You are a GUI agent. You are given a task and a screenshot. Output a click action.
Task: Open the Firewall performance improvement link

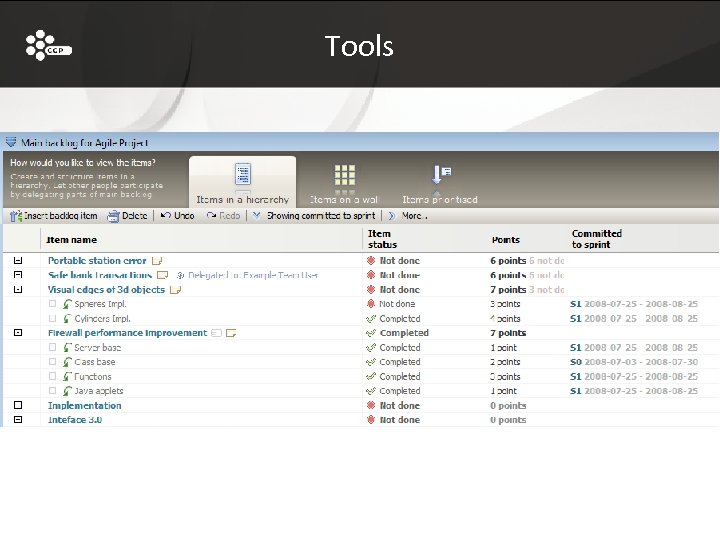click(127, 332)
